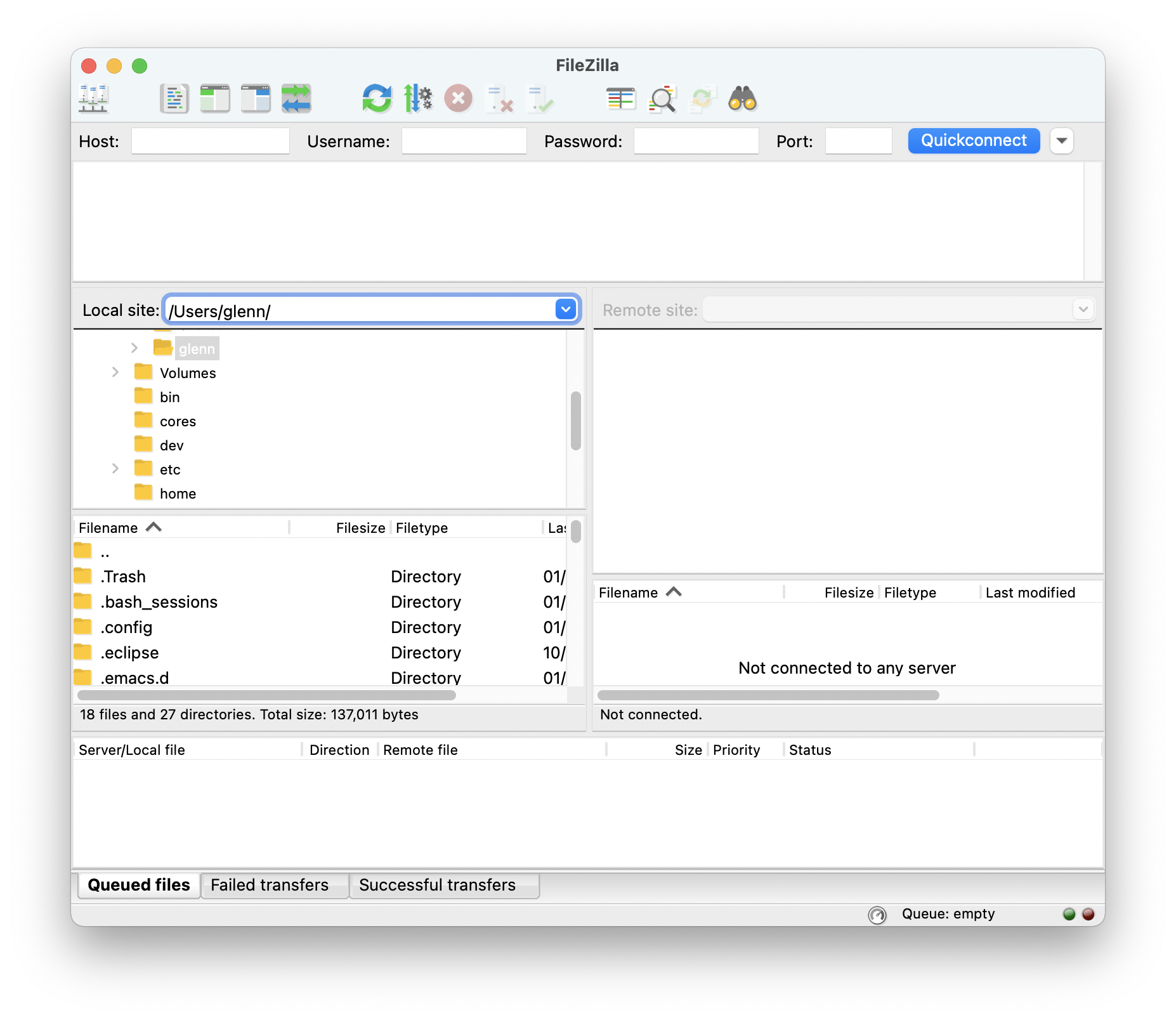Open directory listing filters icon
The width and height of the screenshot is (1176, 1020).
pyautogui.click(x=621, y=99)
